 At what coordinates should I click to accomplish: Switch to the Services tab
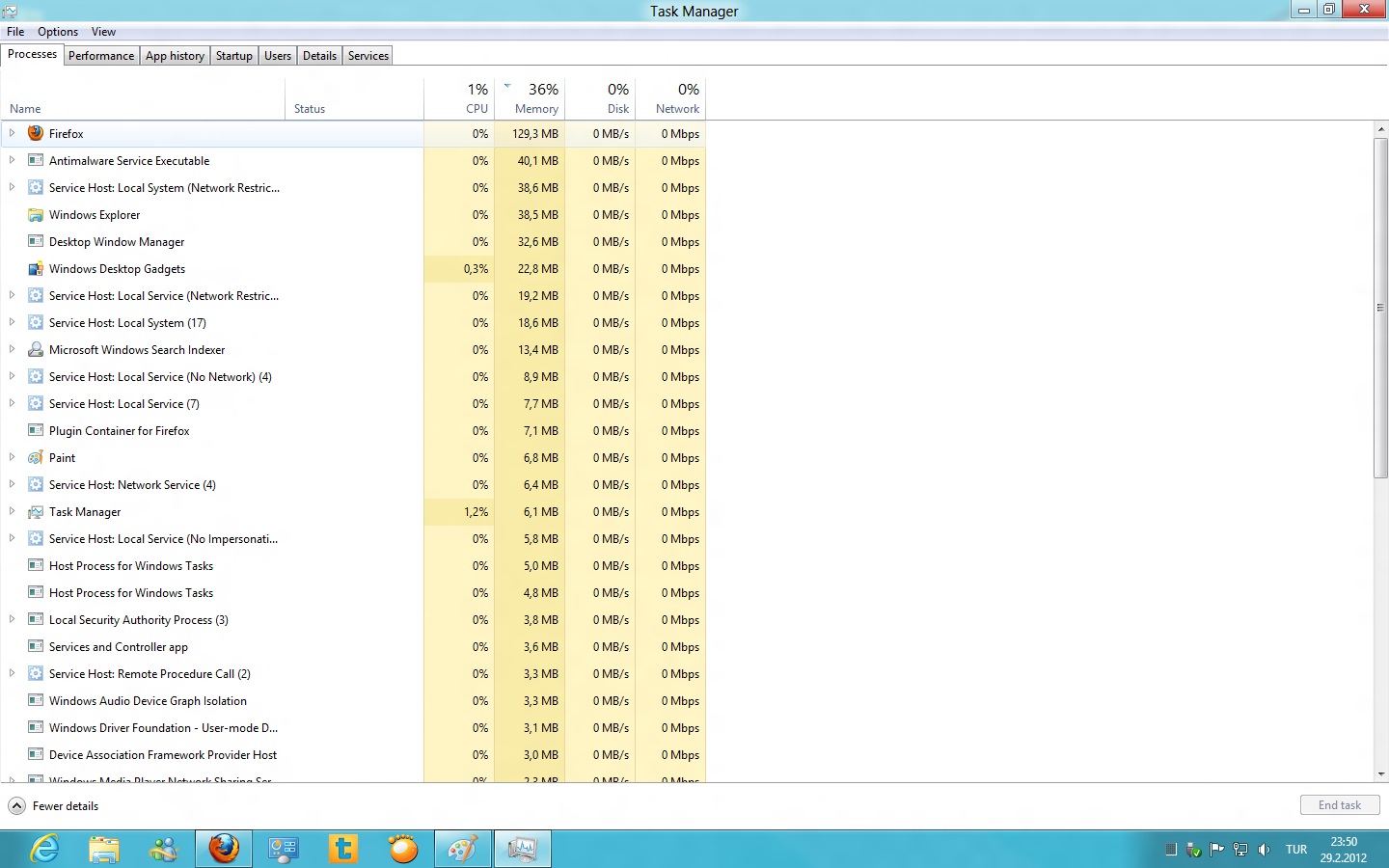point(368,56)
